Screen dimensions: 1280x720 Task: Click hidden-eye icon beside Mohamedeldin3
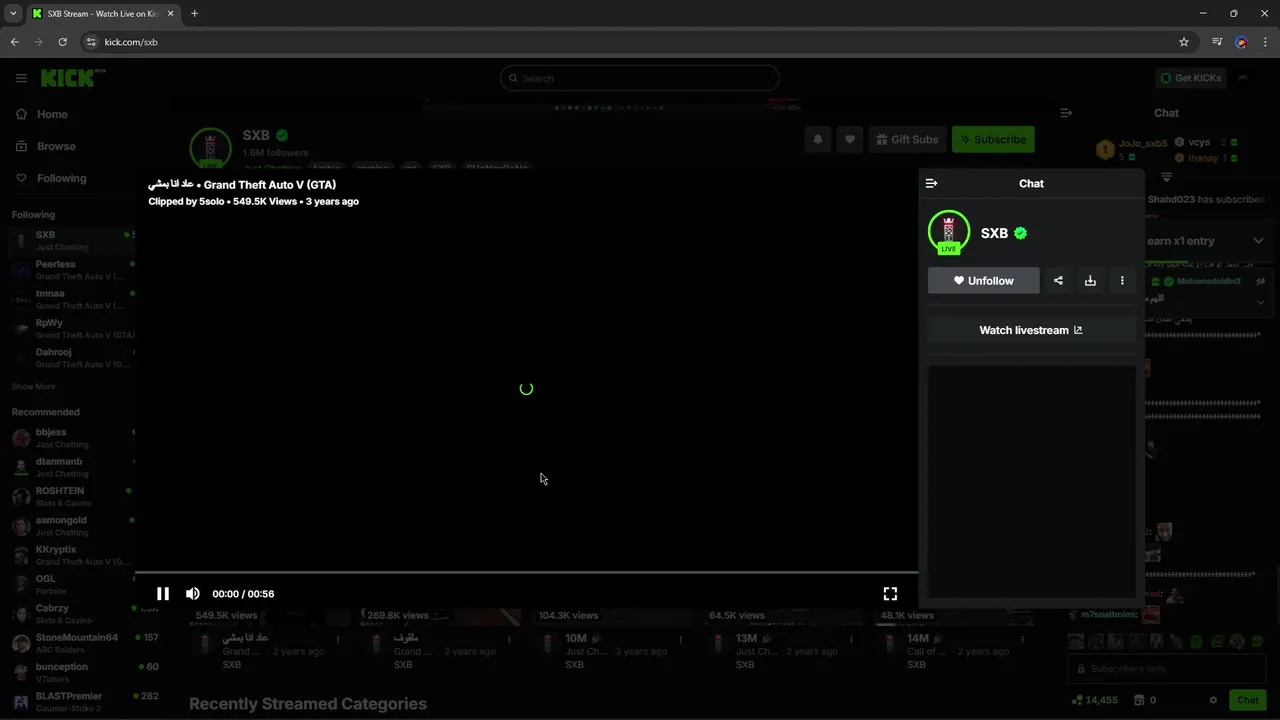tap(1262, 281)
